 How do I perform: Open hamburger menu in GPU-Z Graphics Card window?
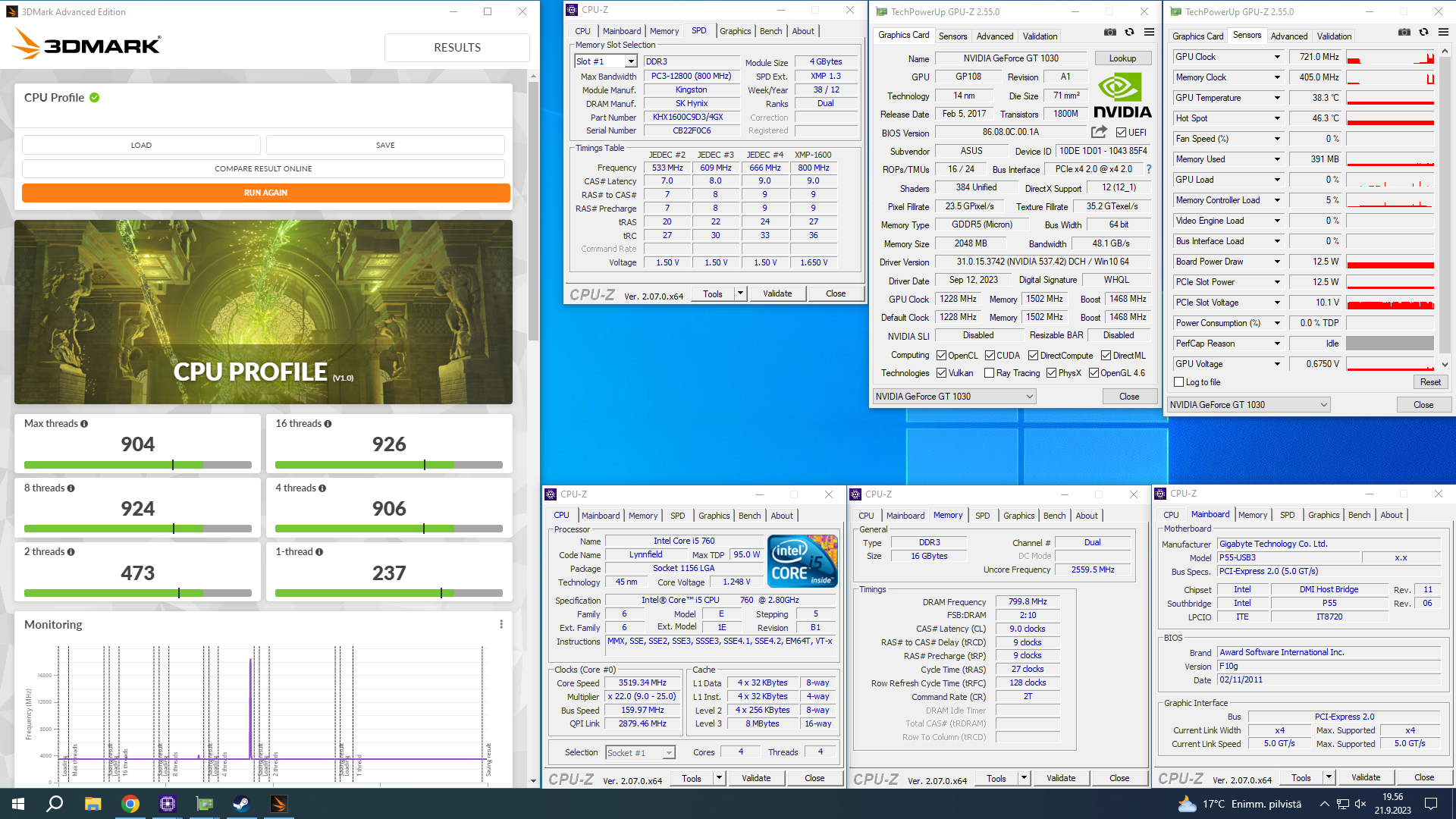pos(1149,32)
